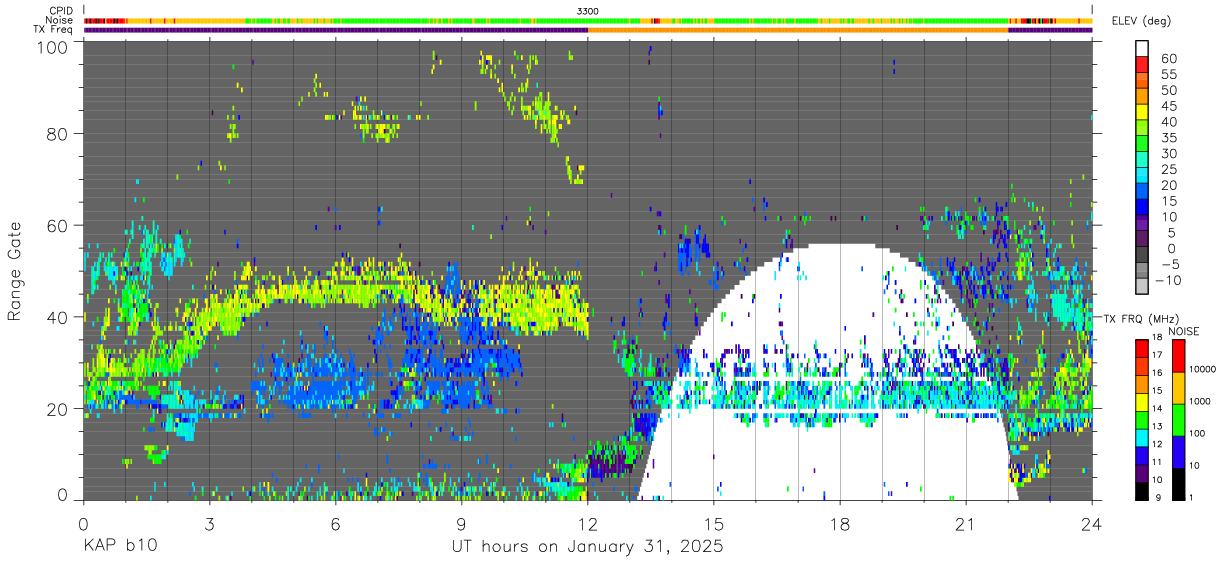Click the x-axis hour tick '6'

tap(335, 524)
